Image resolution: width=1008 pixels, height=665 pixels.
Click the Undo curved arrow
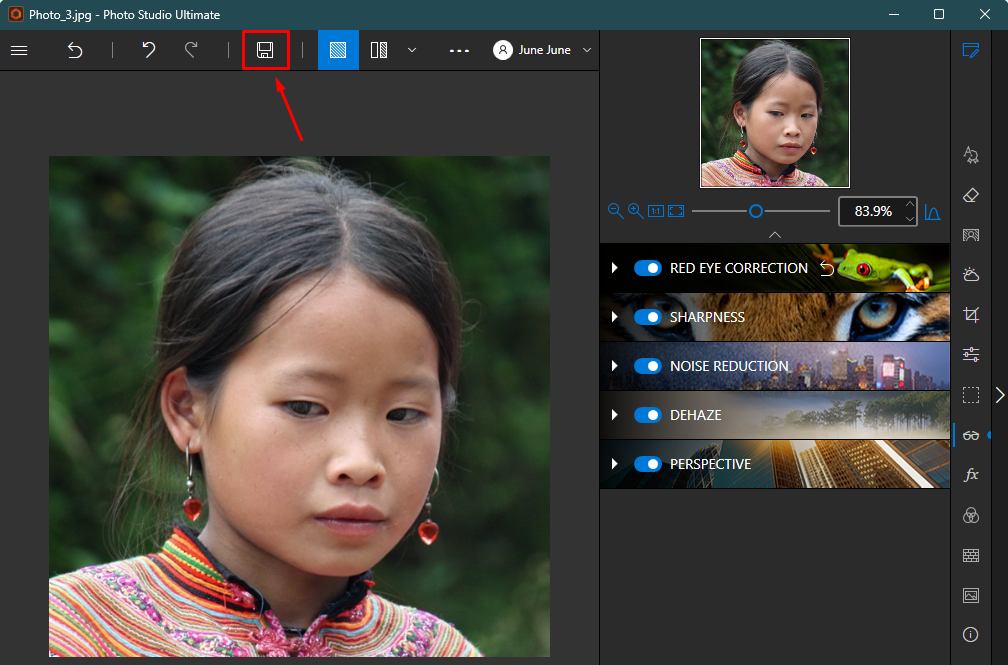coord(148,50)
